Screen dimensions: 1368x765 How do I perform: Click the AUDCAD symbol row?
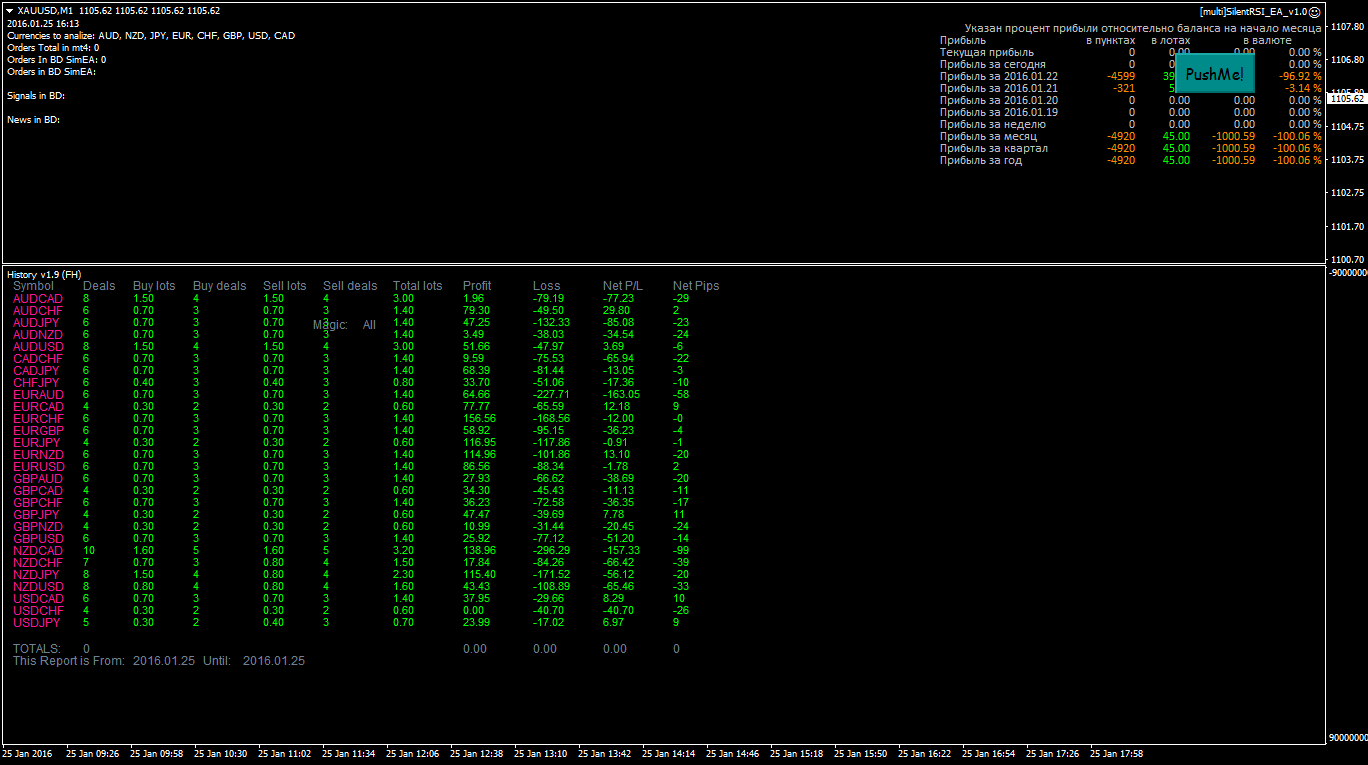(38, 298)
